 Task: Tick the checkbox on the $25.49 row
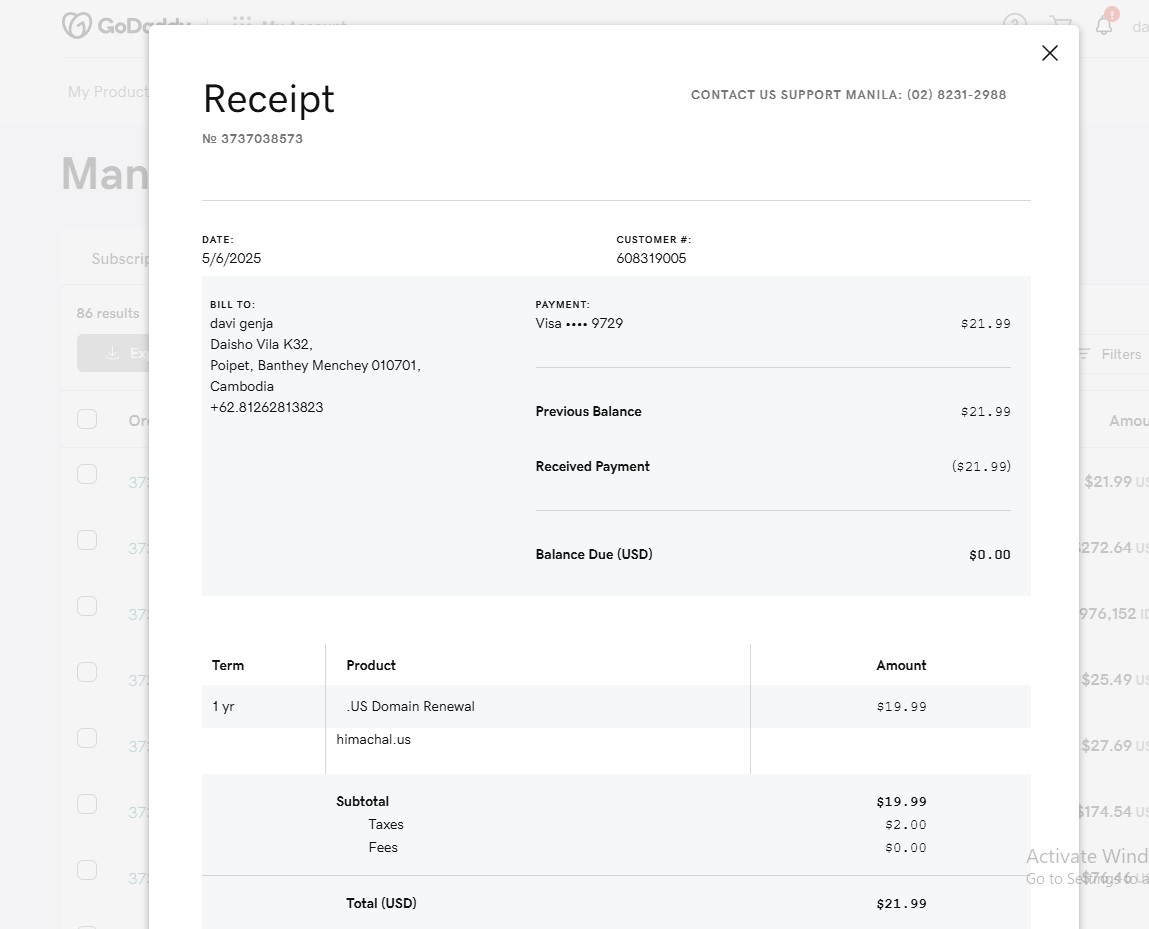[x=87, y=672]
